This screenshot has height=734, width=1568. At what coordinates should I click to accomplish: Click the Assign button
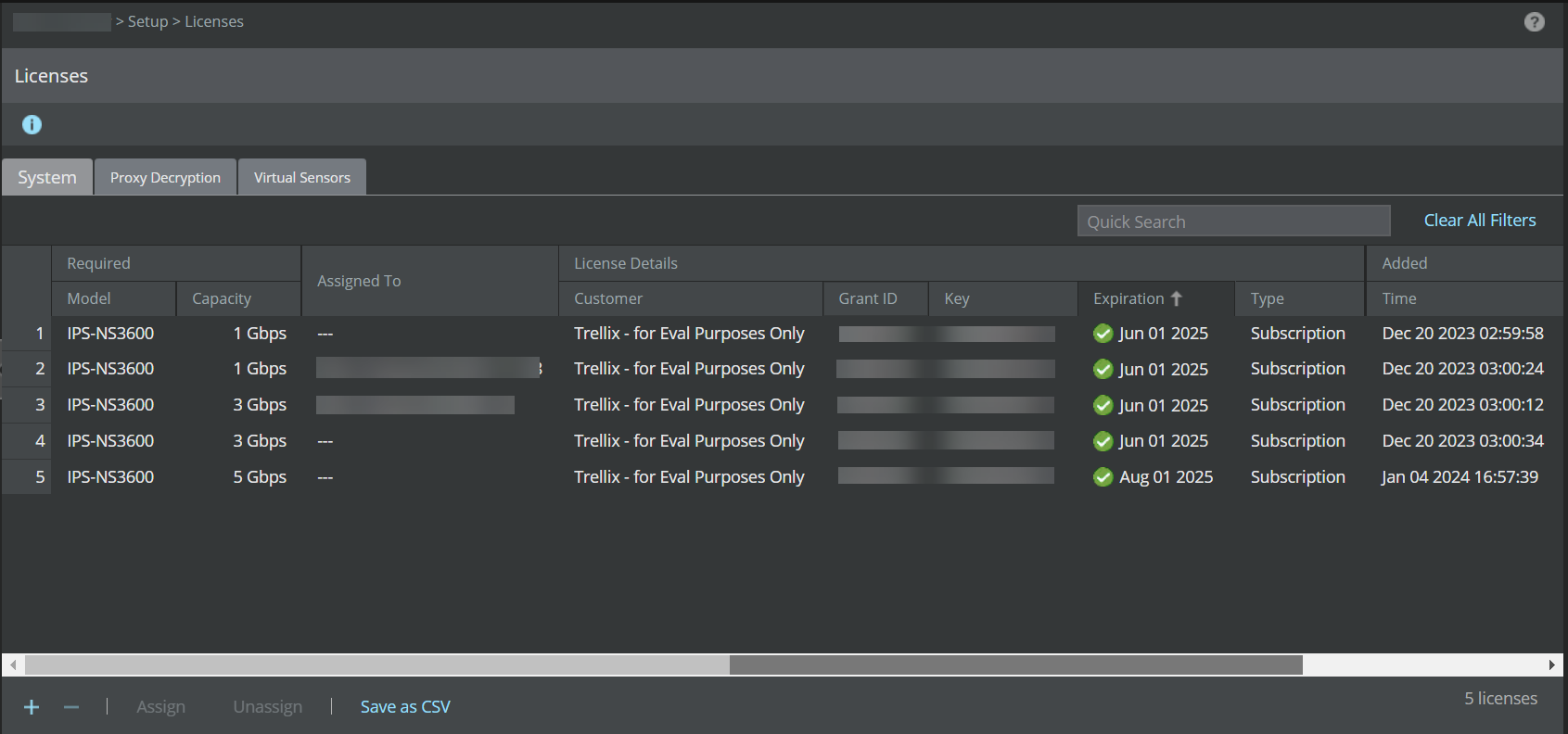point(161,707)
